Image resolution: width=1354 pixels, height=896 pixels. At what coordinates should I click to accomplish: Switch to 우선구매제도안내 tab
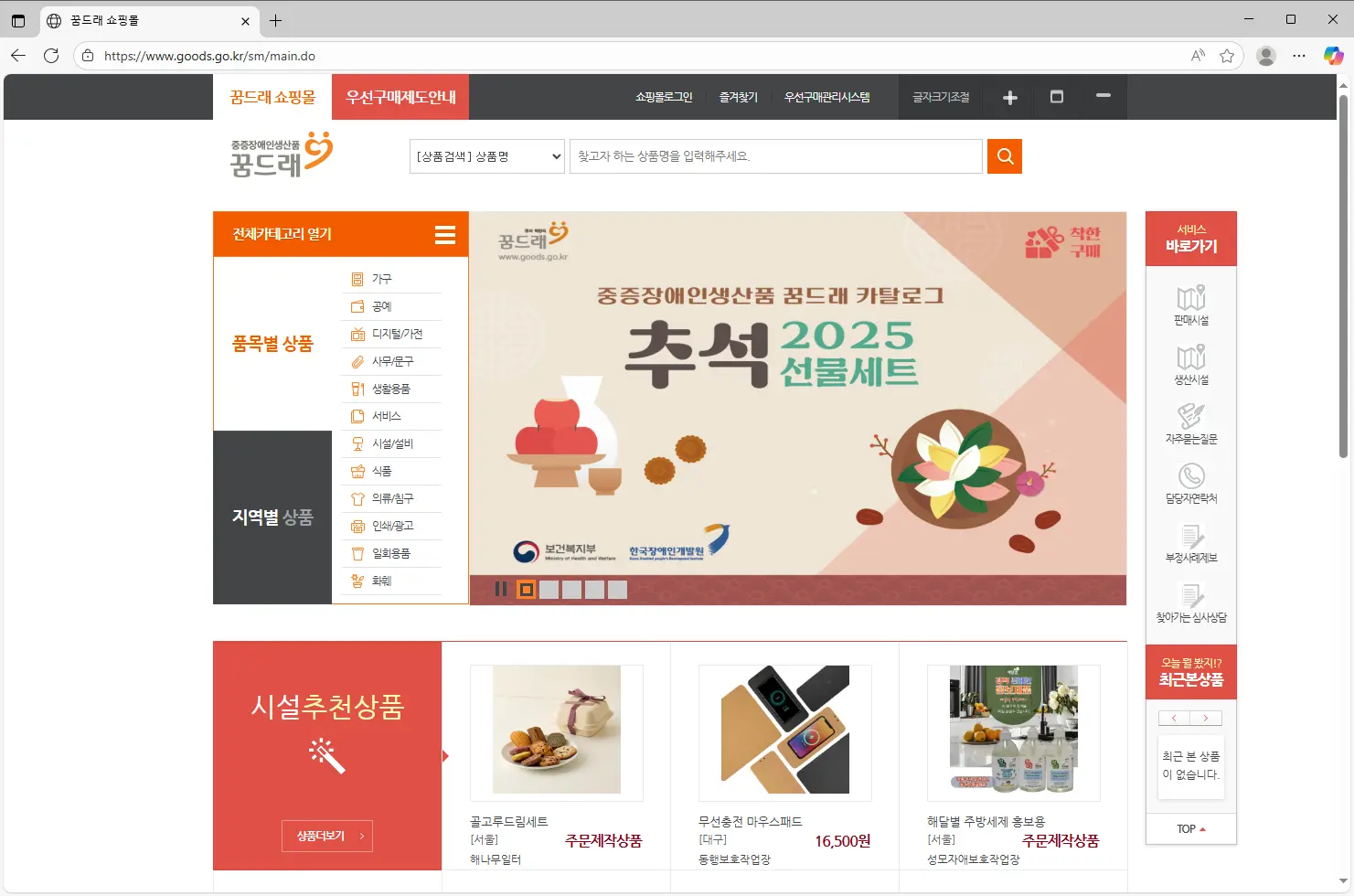pos(400,97)
